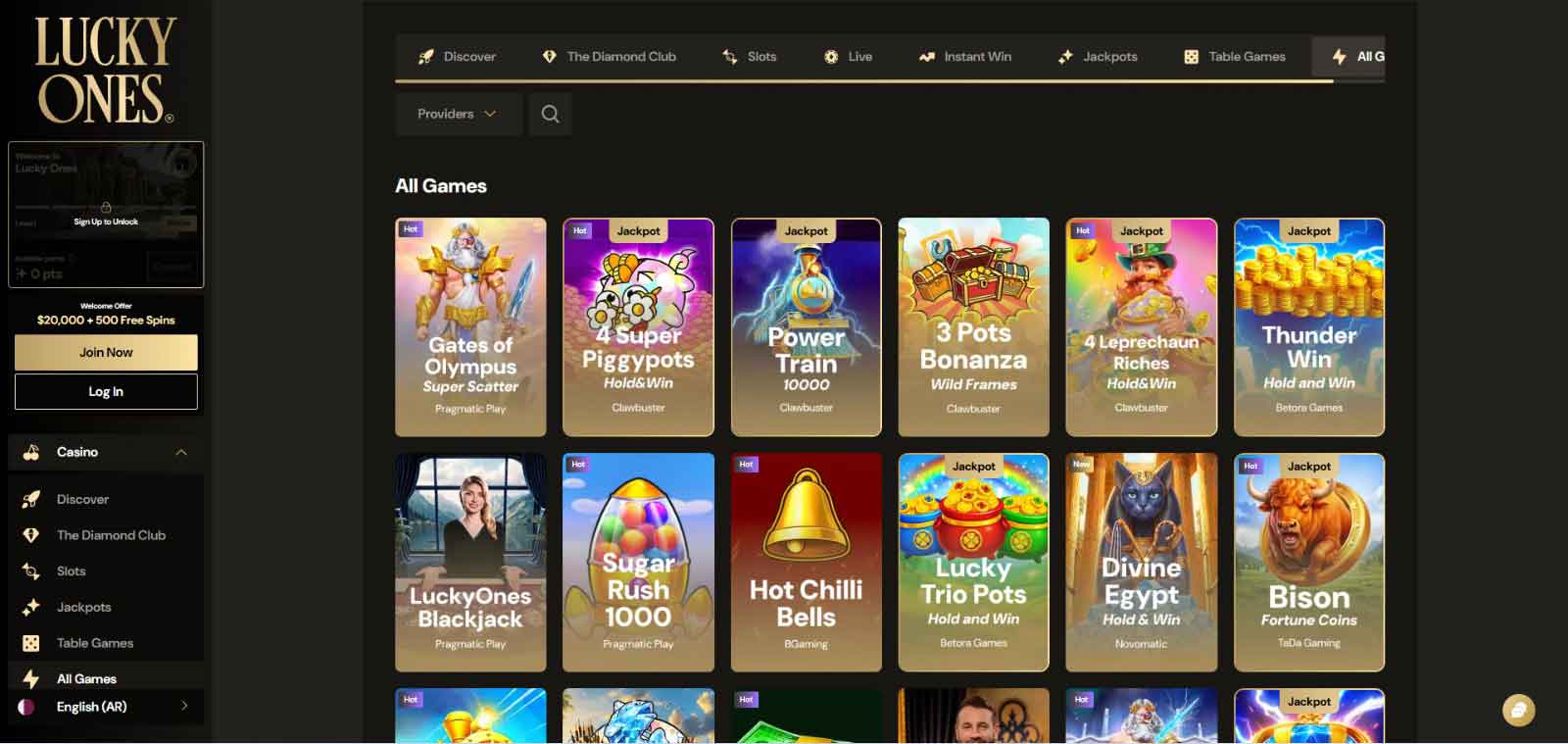
Task: Click the Lucky Ones logo
Action: 105,70
